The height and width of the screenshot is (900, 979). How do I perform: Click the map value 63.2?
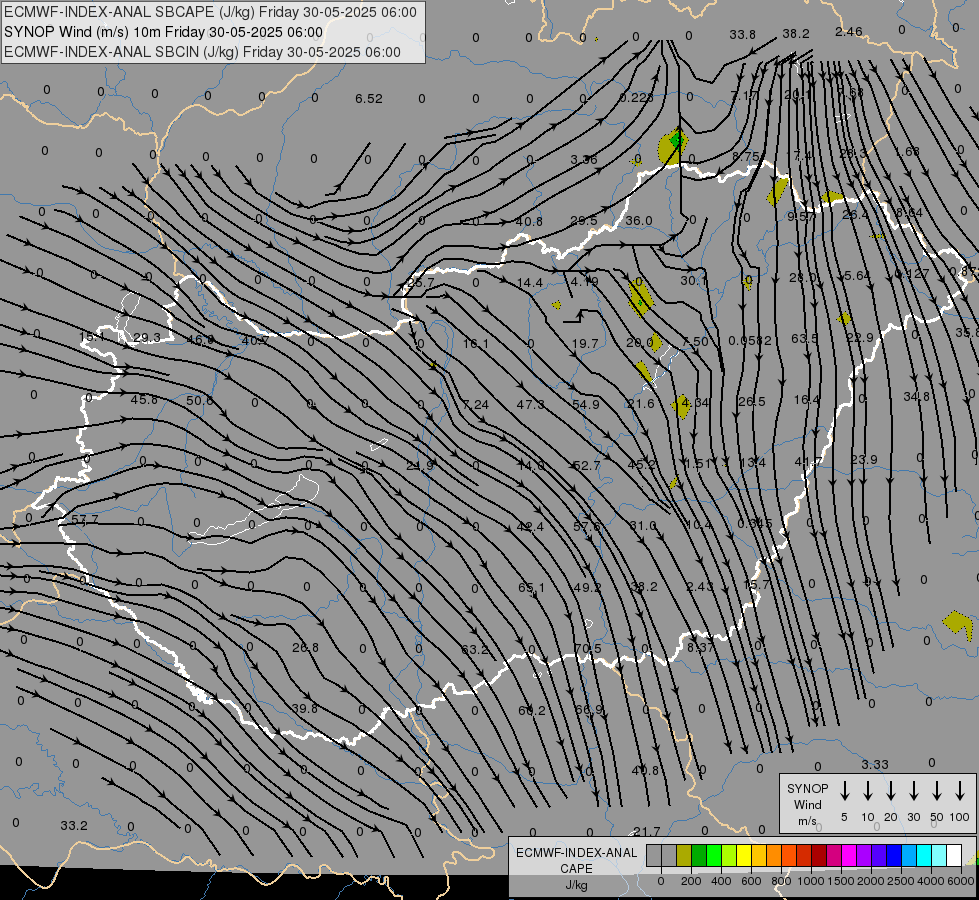tap(475, 650)
